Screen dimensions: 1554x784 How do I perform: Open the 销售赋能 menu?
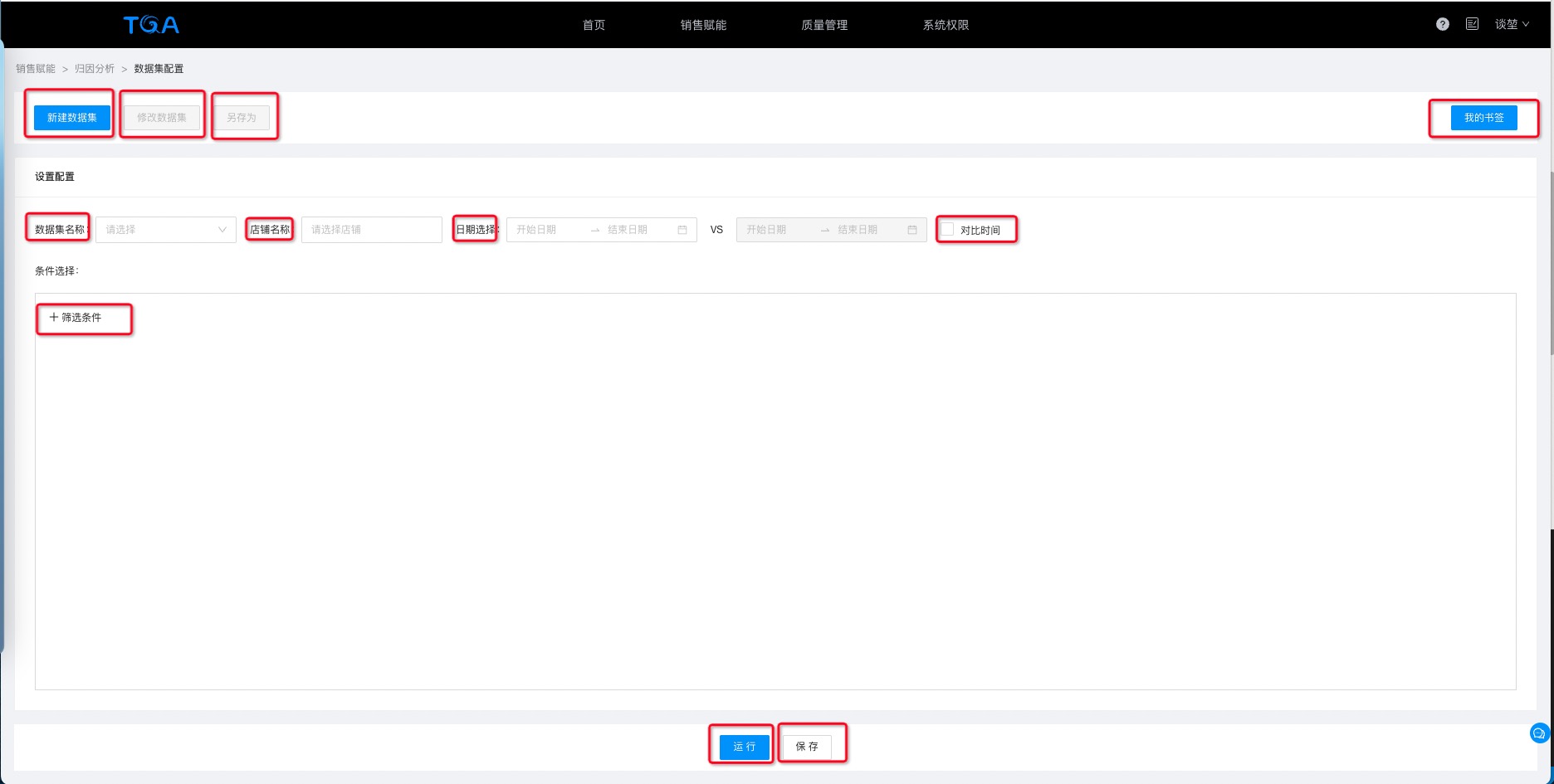(703, 25)
